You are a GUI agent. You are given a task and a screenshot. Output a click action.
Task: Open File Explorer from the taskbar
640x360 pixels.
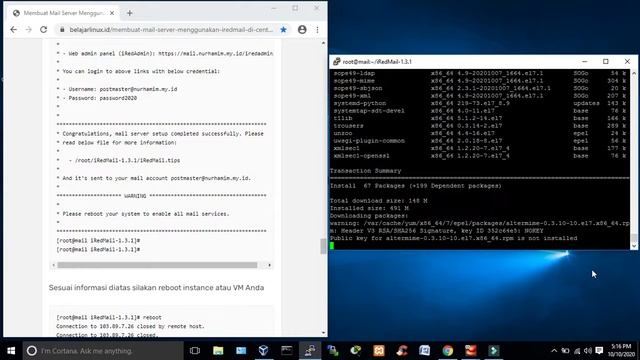coord(218,351)
